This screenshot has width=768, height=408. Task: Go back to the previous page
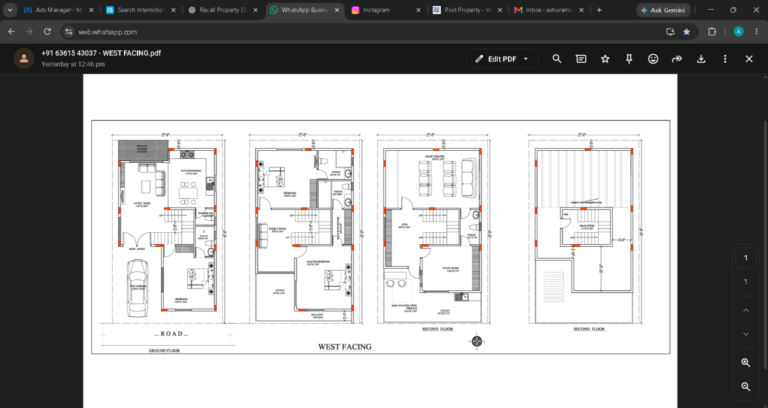pos(11,31)
